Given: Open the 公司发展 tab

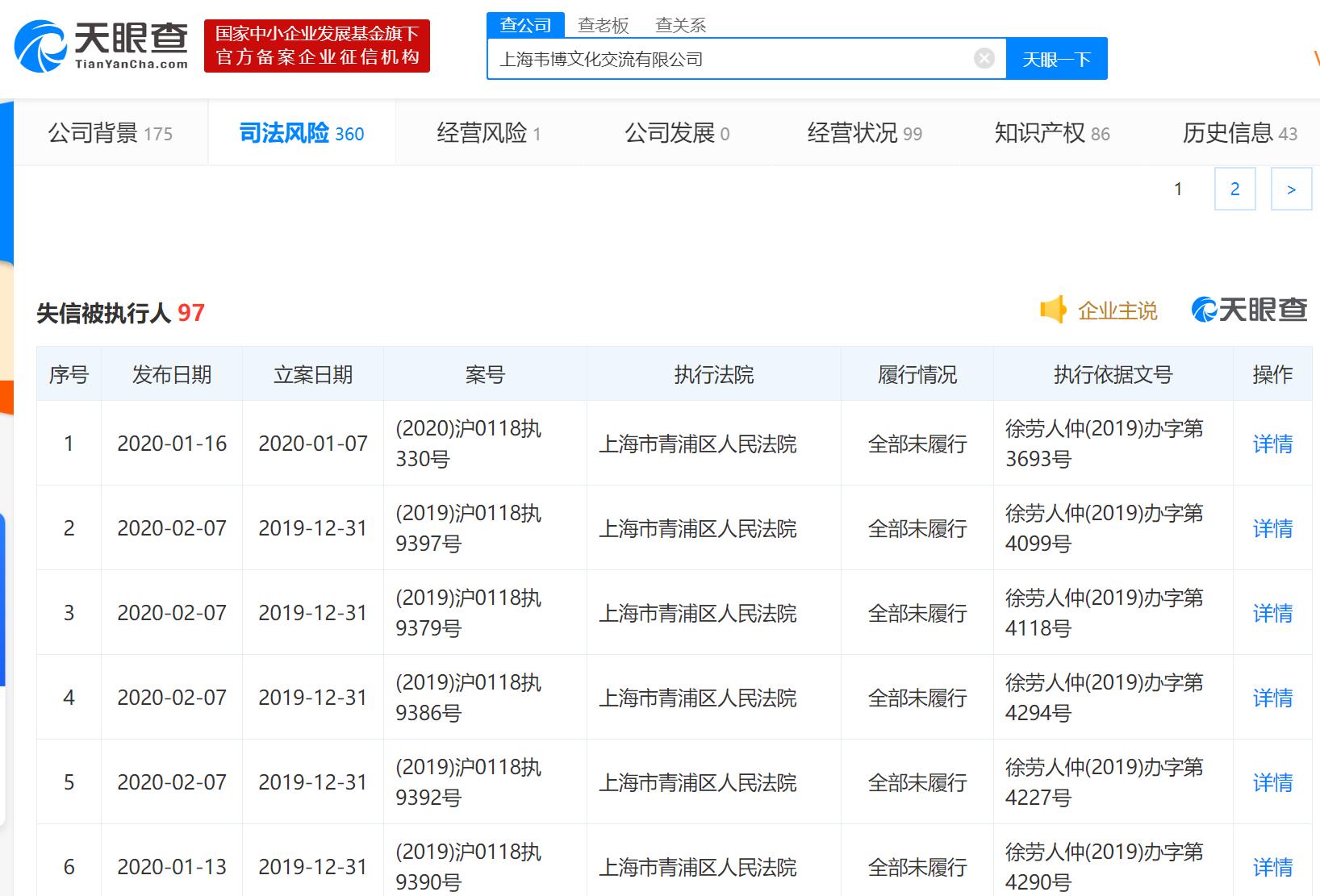Looking at the screenshot, I should click(677, 133).
